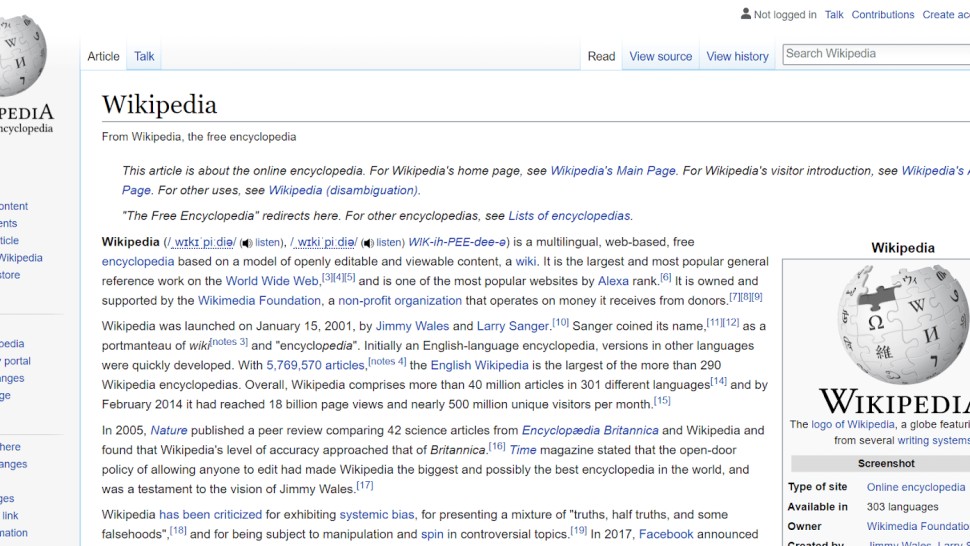Open user Talk link in top bar
This screenshot has width=970, height=546.
tap(834, 14)
